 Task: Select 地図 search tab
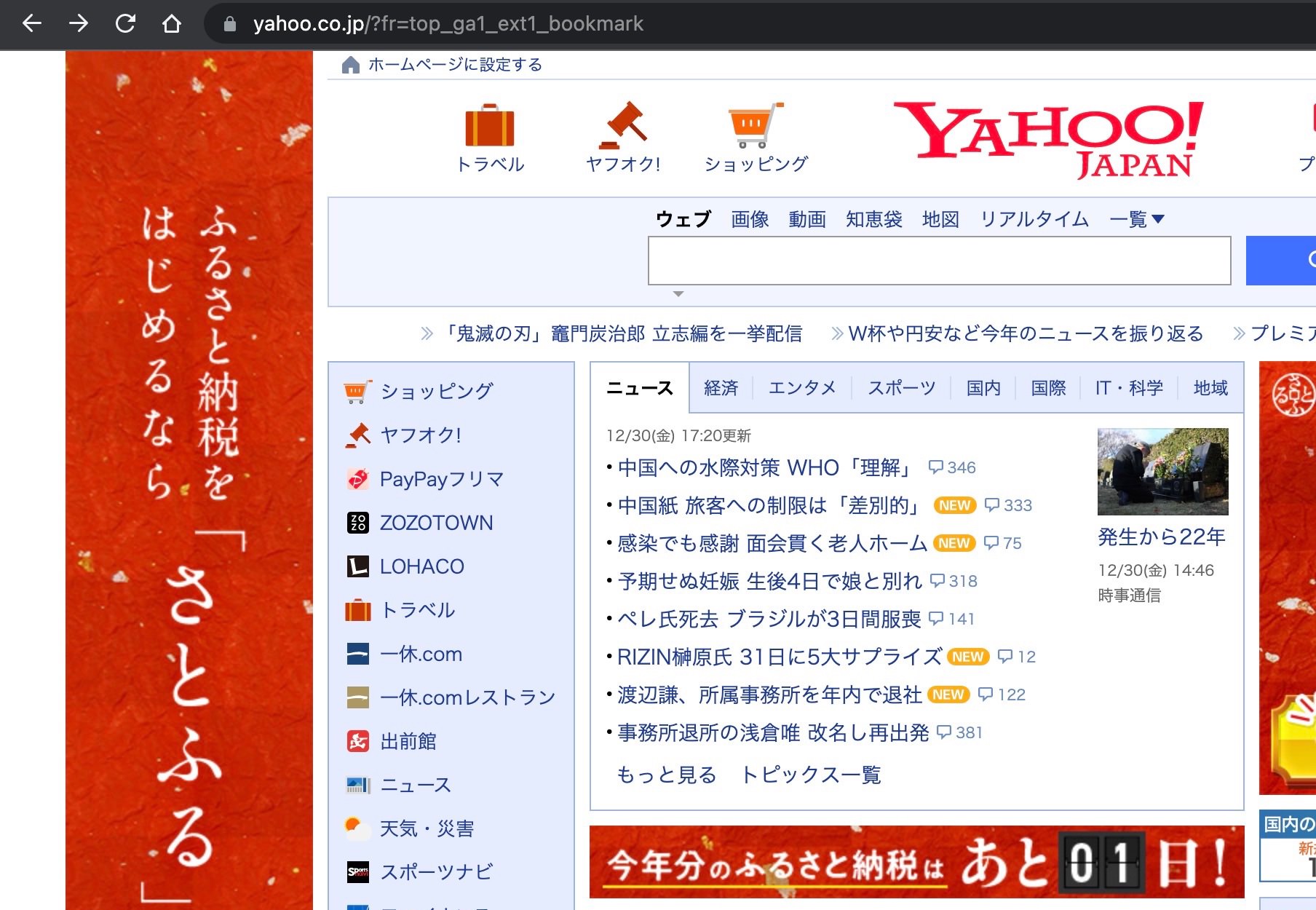coord(940,219)
